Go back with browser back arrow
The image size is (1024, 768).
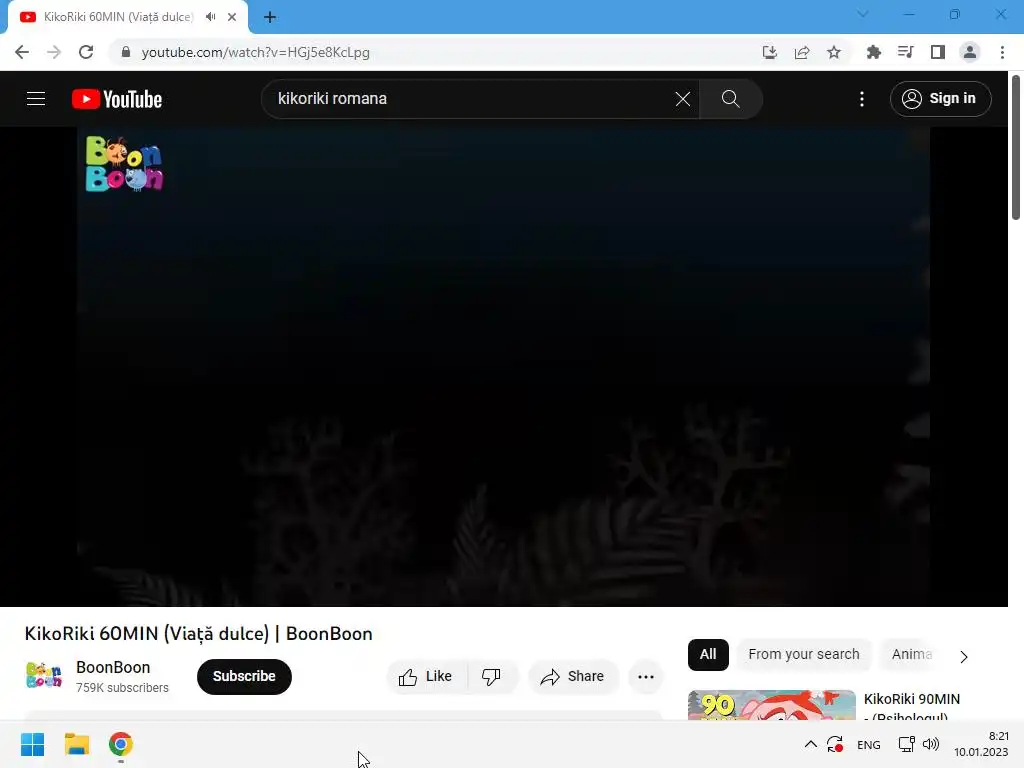click(x=22, y=52)
